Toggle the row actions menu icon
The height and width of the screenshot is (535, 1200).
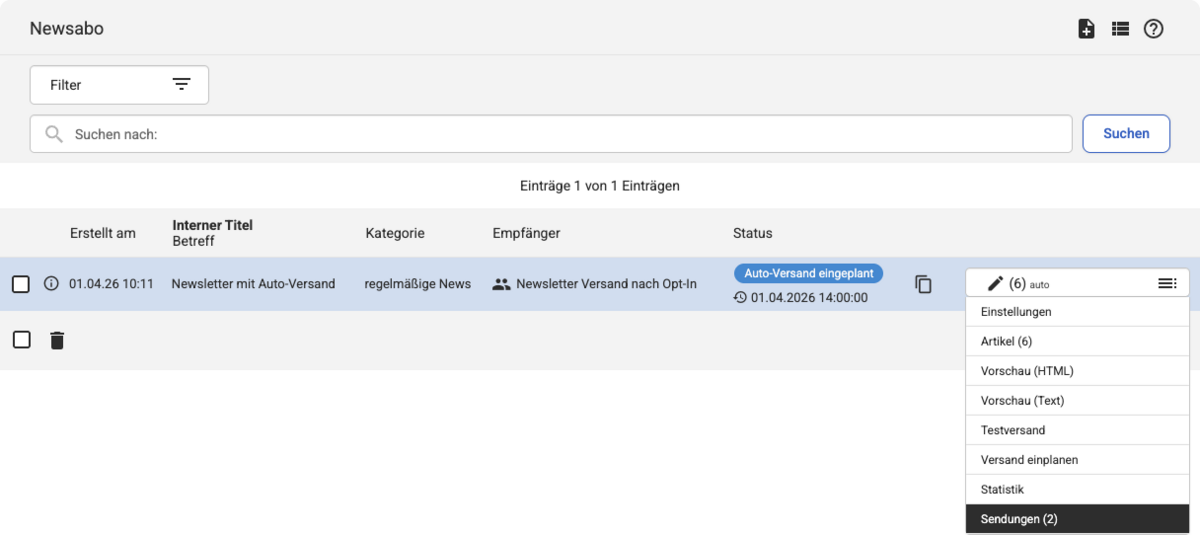1167,284
